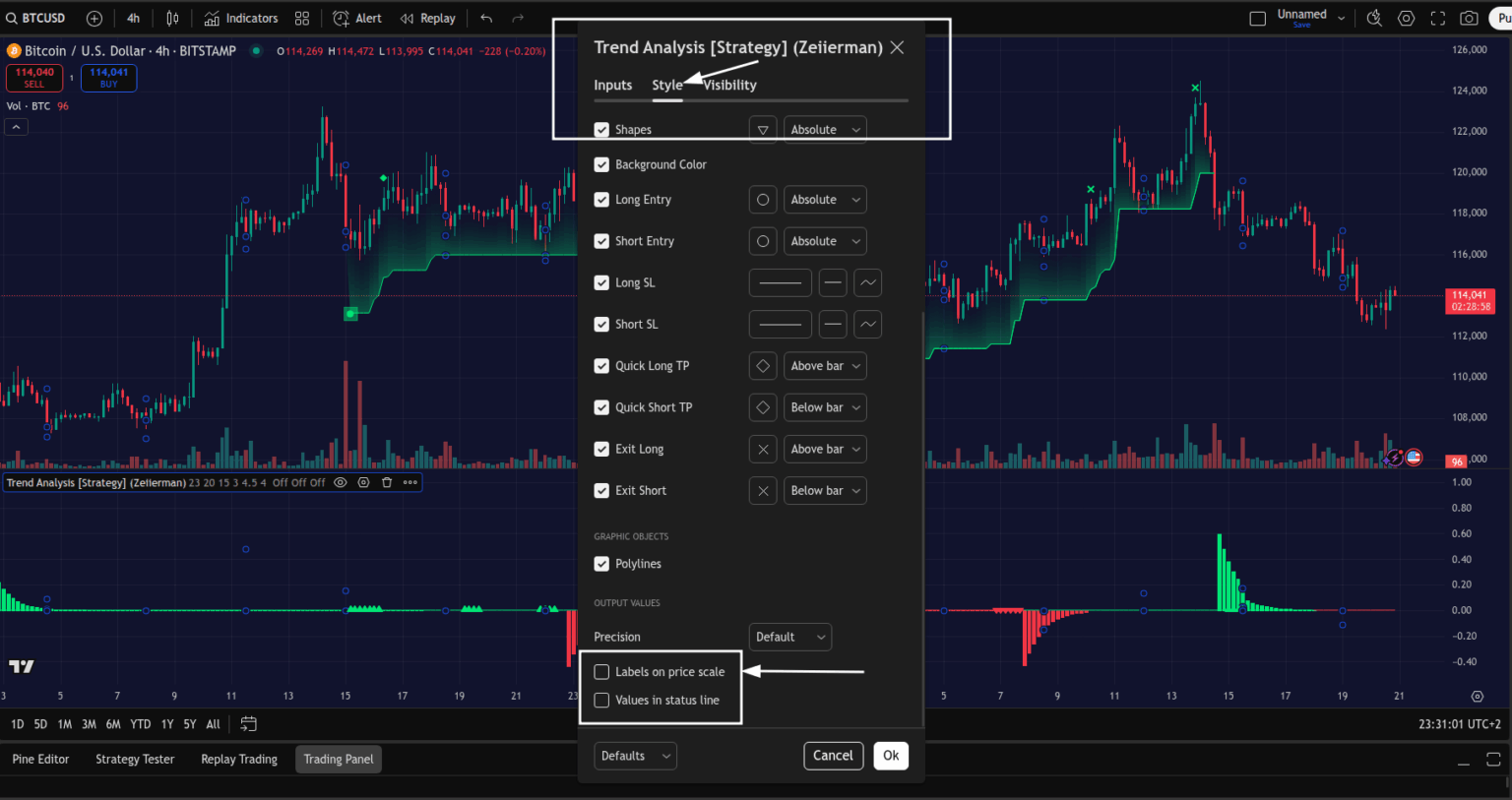1512x800 pixels.
Task: Uncheck Background Color checkbox
Action: pyautogui.click(x=601, y=164)
